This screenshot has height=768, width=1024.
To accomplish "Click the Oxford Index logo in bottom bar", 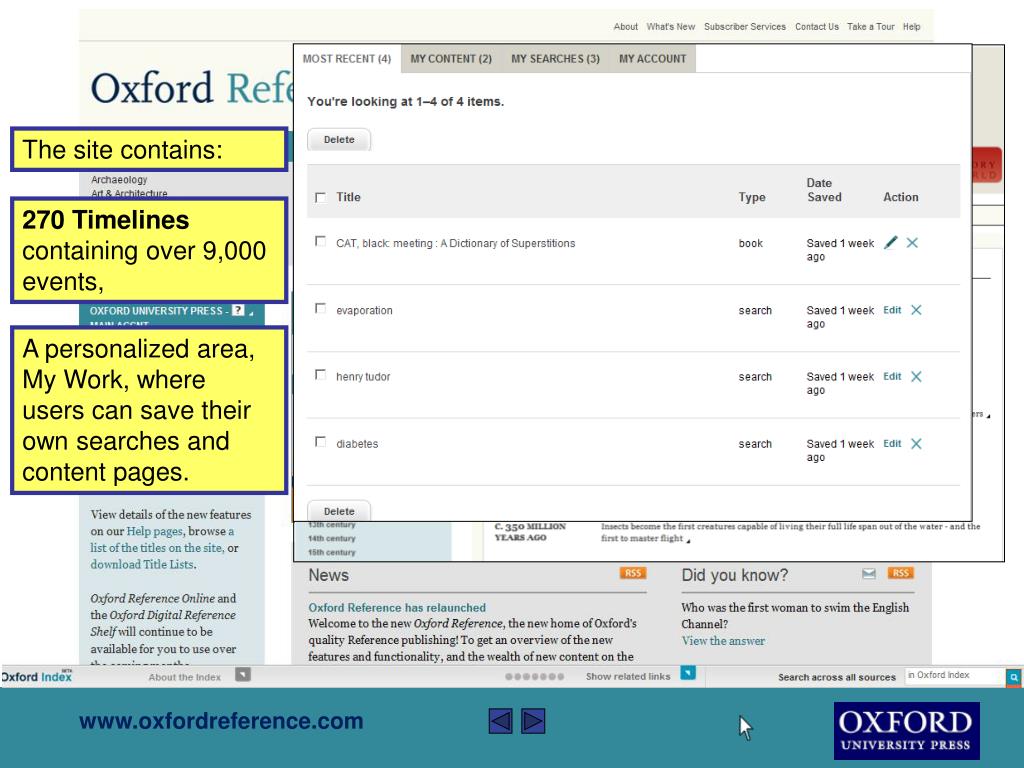I will (x=37, y=677).
